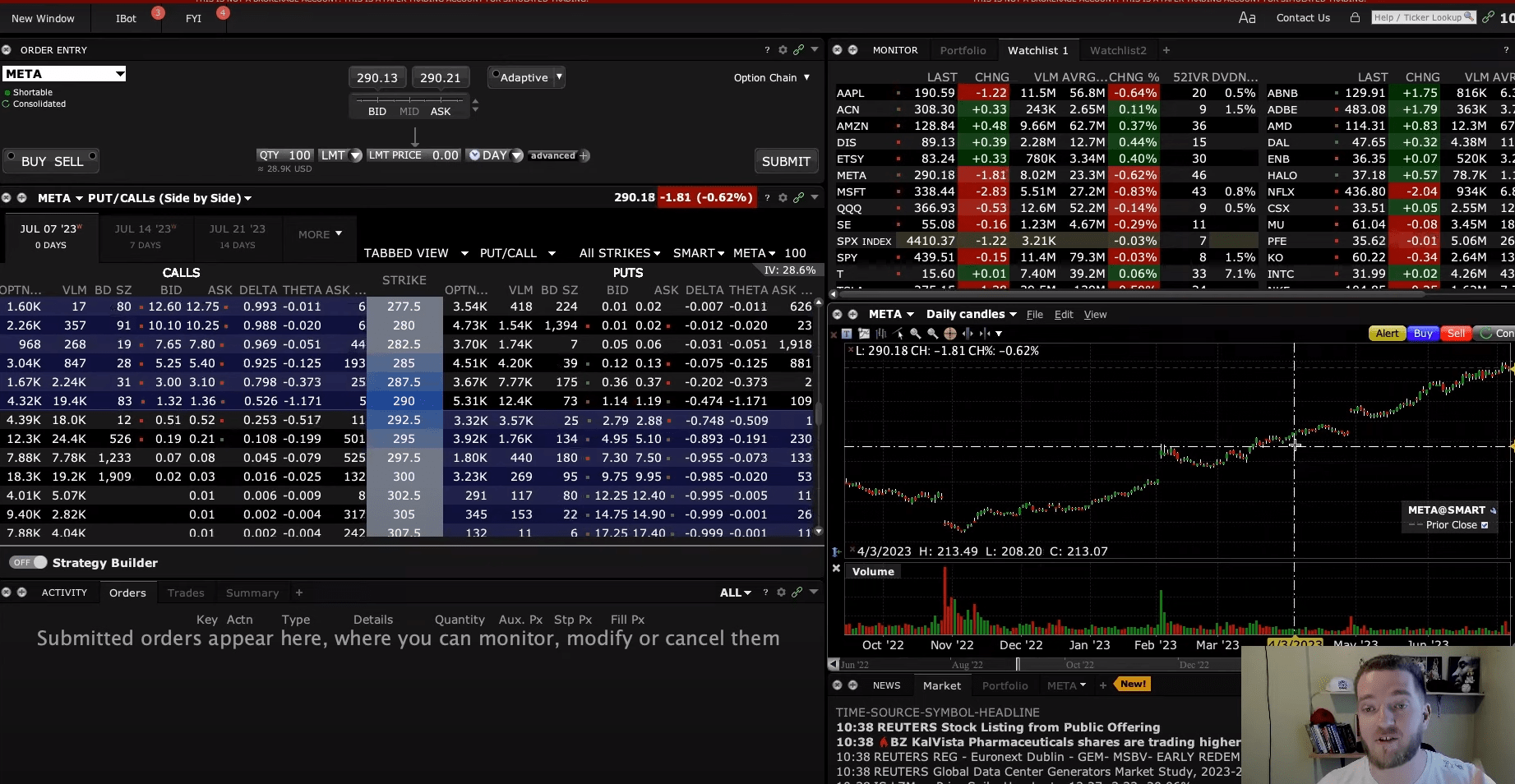1515x784 pixels.
Task: Click the lock icon beside Contact Us
Action: (x=1355, y=18)
